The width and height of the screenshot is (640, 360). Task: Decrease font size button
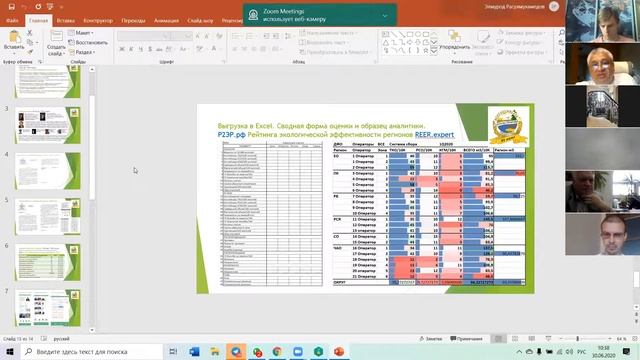(207, 36)
